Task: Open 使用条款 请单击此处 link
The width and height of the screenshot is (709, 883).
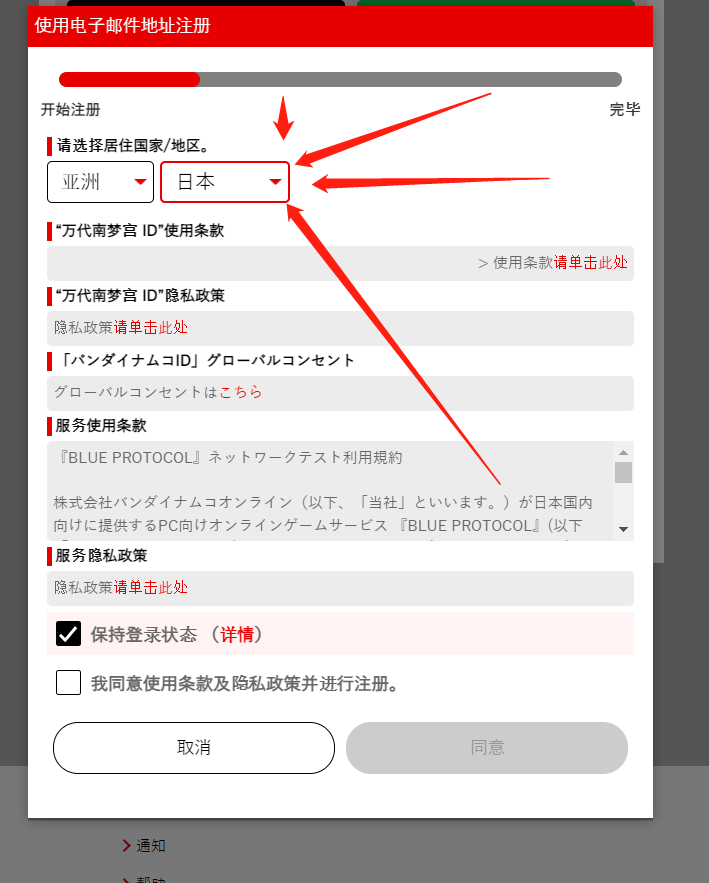Action: click(591, 262)
